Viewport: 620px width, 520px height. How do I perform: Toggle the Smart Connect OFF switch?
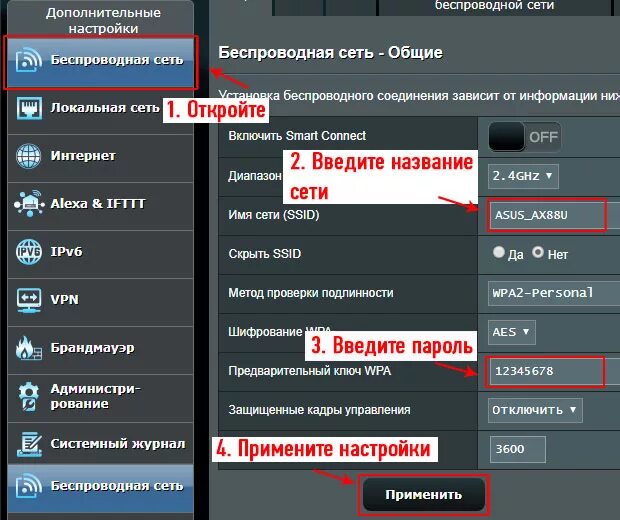tap(524, 137)
